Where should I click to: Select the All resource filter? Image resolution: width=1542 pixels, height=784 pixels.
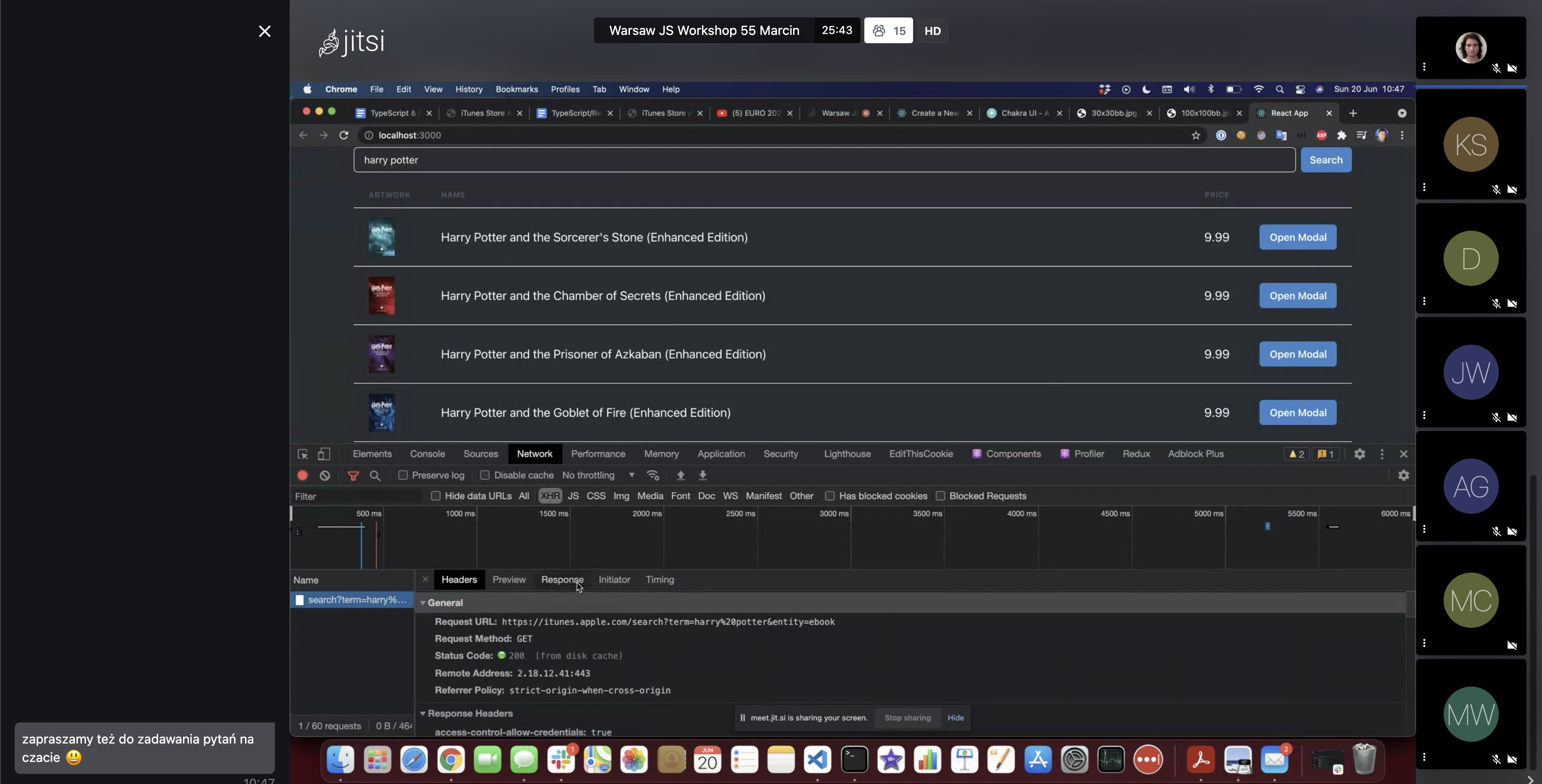click(524, 496)
